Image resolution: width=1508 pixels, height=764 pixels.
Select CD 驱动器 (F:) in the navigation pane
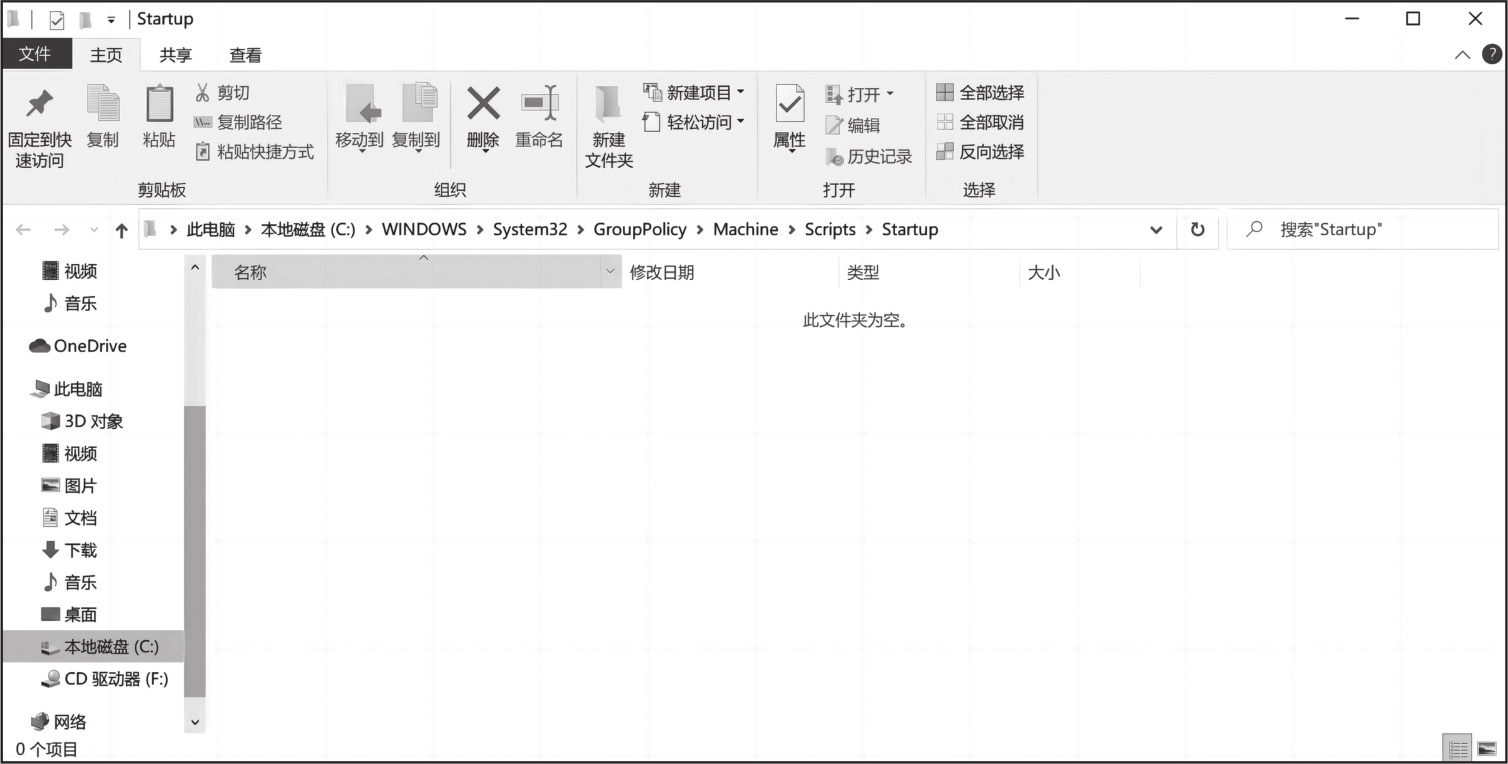(x=105, y=679)
